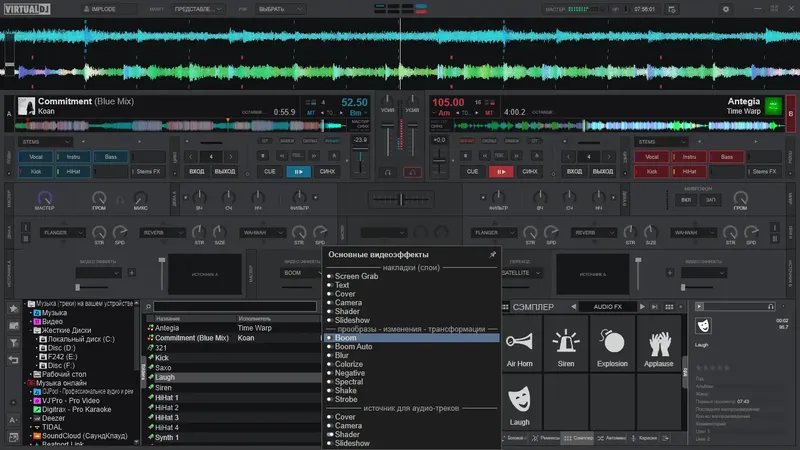Go to next sampler bank arrow
800x450 pixels.
coord(642,307)
